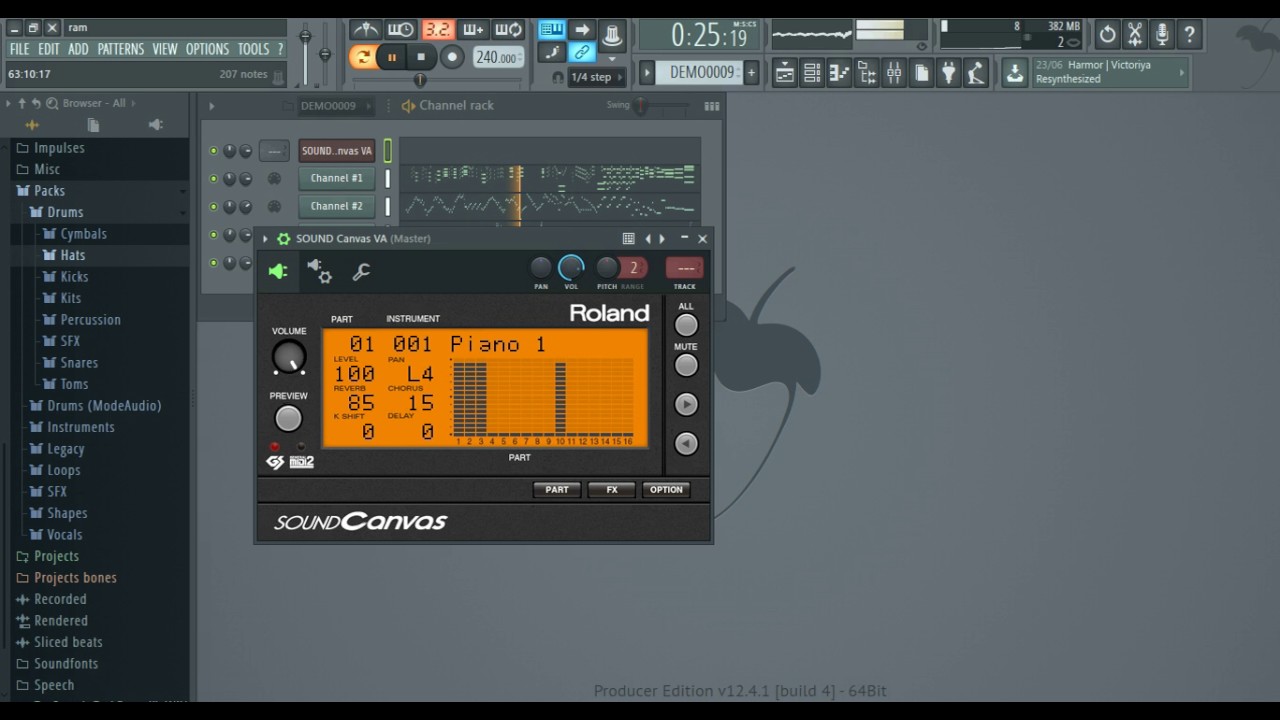Open the help question mark icon
Image resolution: width=1280 pixels, height=720 pixels.
(x=1189, y=34)
